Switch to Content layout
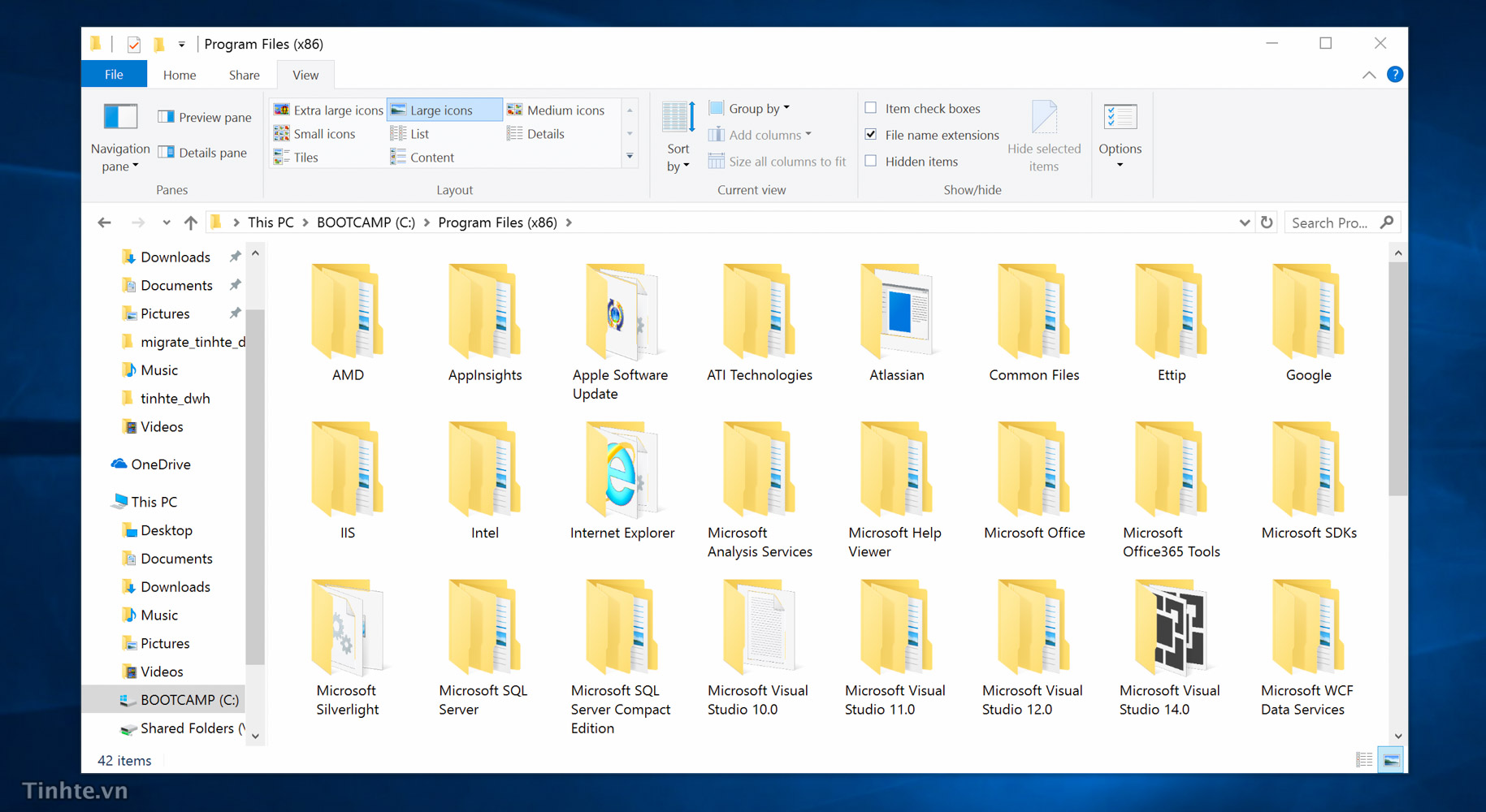 tap(422, 157)
